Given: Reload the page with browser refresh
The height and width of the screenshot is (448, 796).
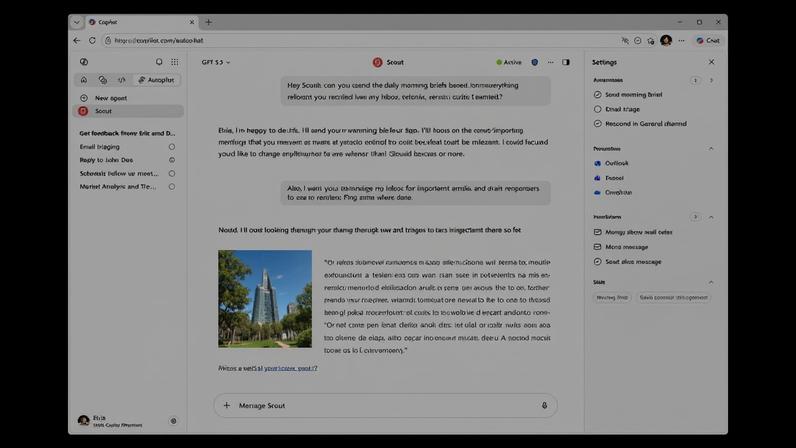Looking at the screenshot, I should click(x=92, y=40).
